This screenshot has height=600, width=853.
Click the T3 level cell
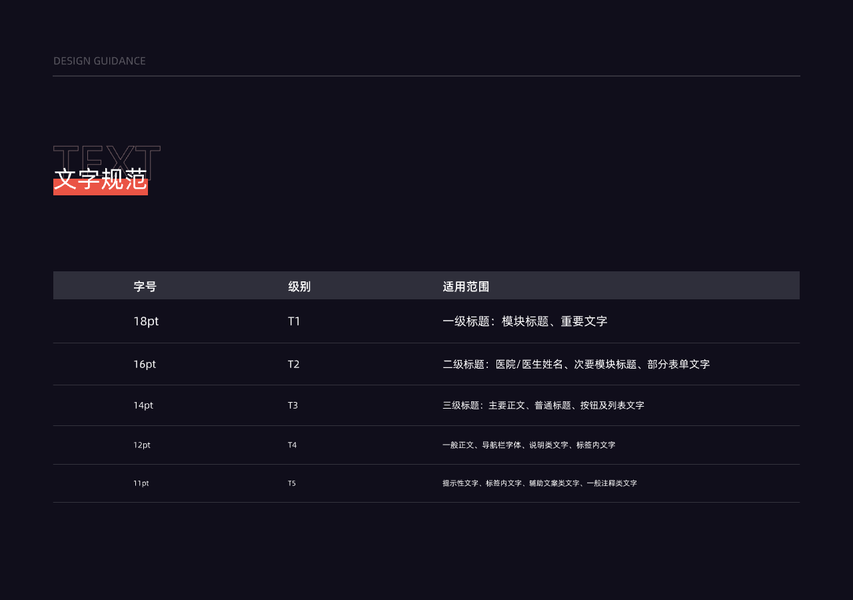pos(293,406)
